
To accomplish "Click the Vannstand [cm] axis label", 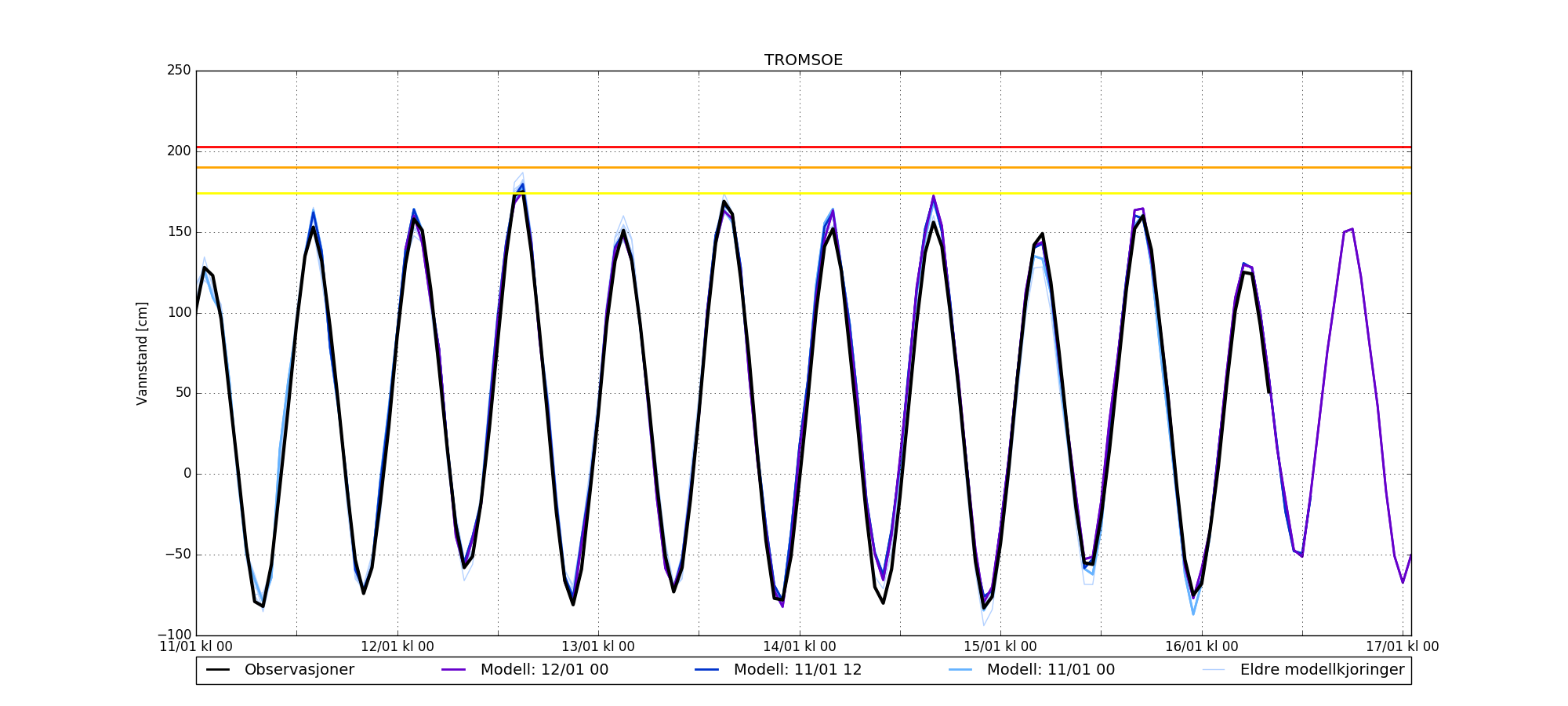I will [x=142, y=353].
